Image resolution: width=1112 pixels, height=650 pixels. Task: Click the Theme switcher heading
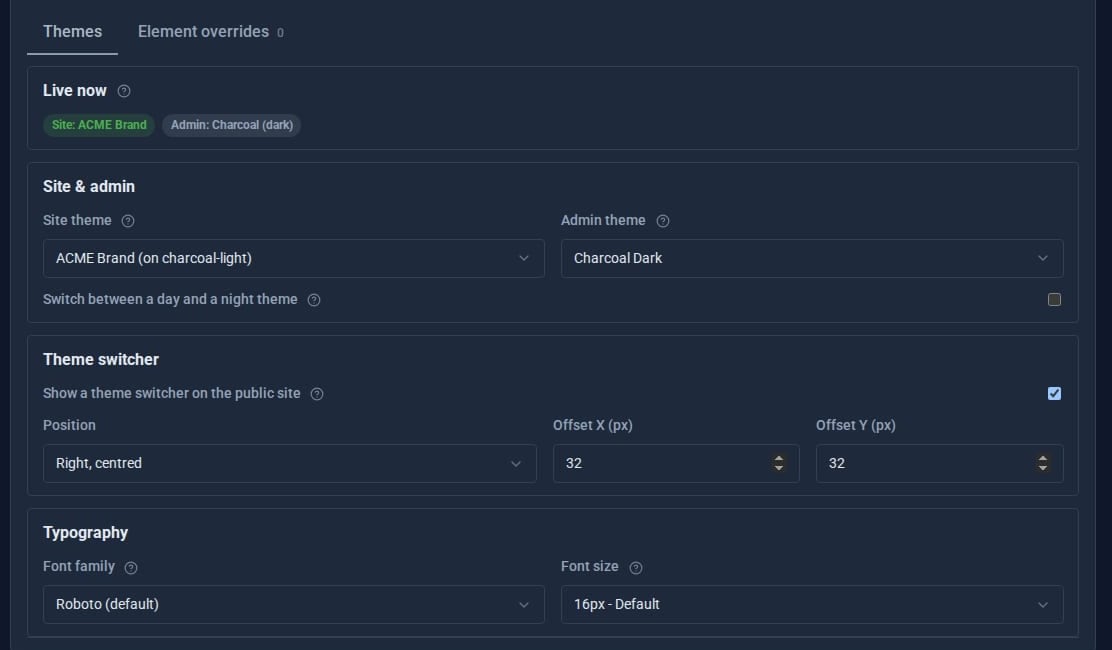coord(101,359)
